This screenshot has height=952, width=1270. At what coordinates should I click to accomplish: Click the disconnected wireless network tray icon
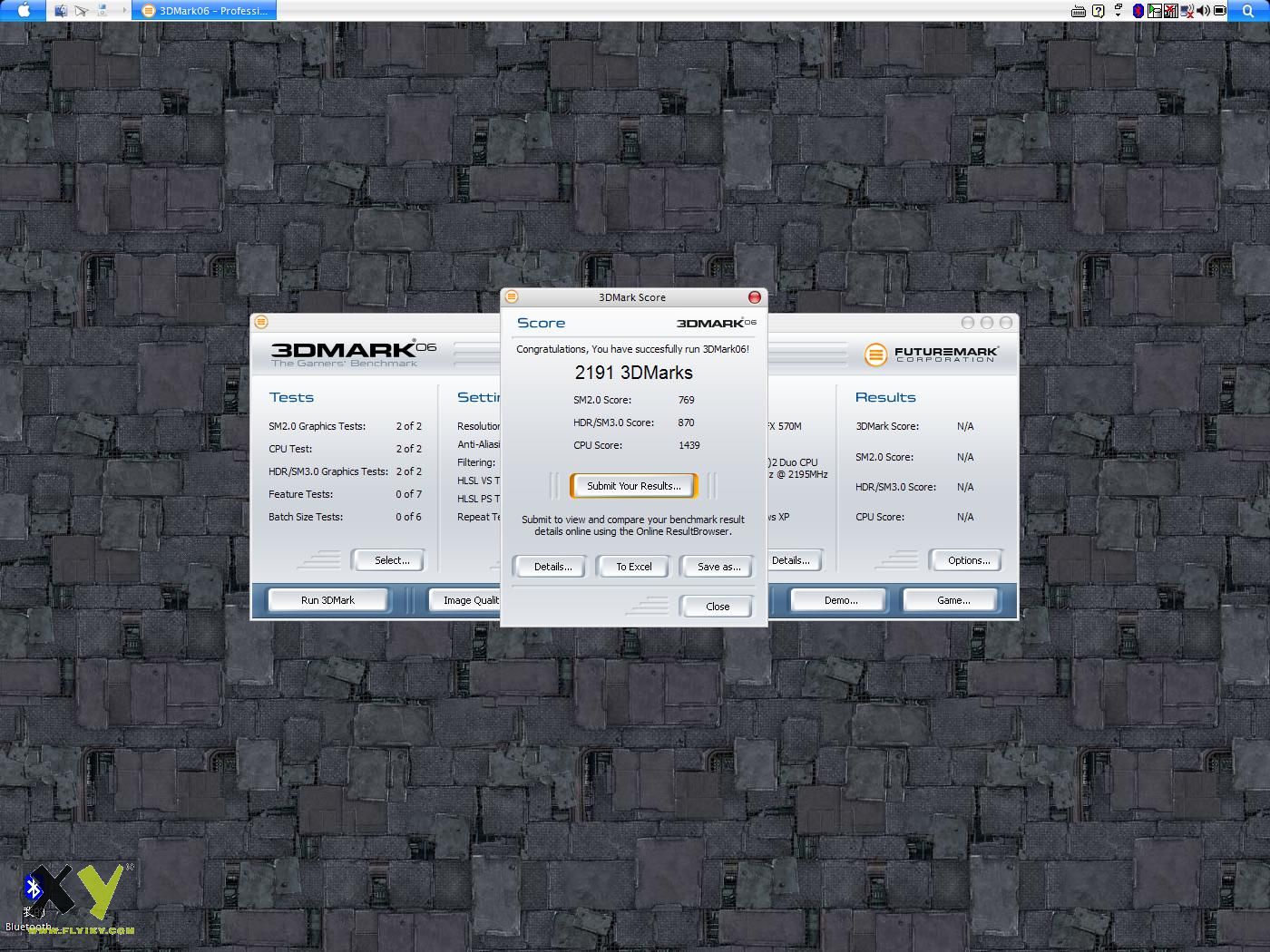(x=1187, y=11)
